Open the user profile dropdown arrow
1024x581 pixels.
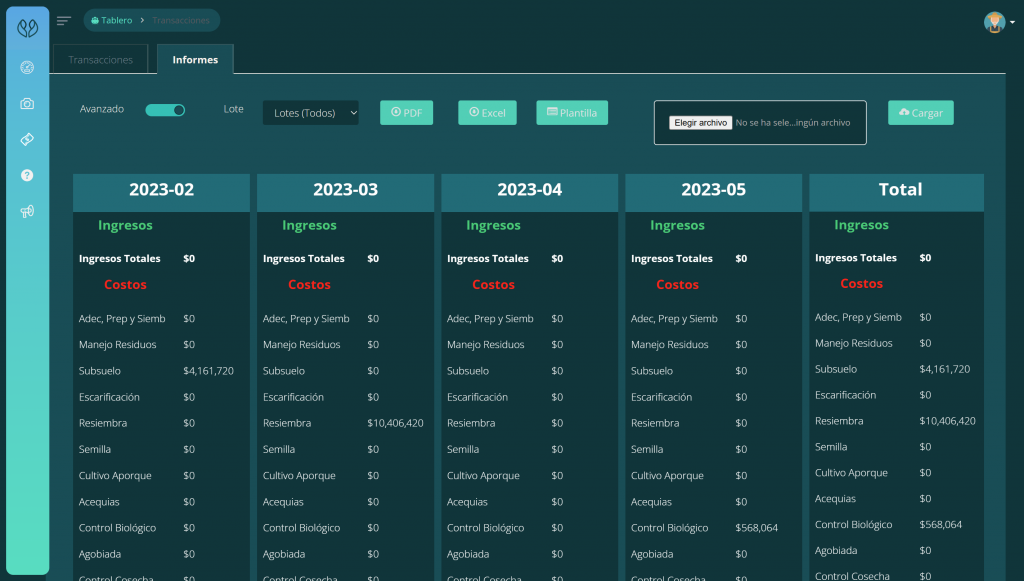pyautogui.click(x=1010, y=22)
